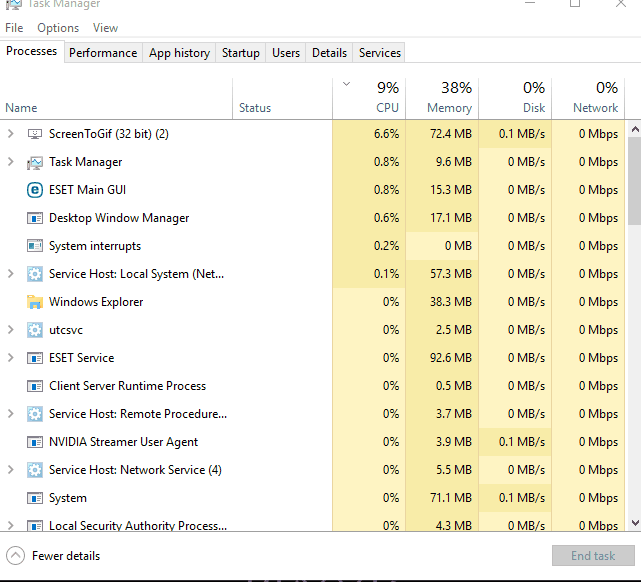Viewport: 641px width, 582px height.
Task: Expand the ScreenToGif (32 bit) process group
Action: (11, 134)
